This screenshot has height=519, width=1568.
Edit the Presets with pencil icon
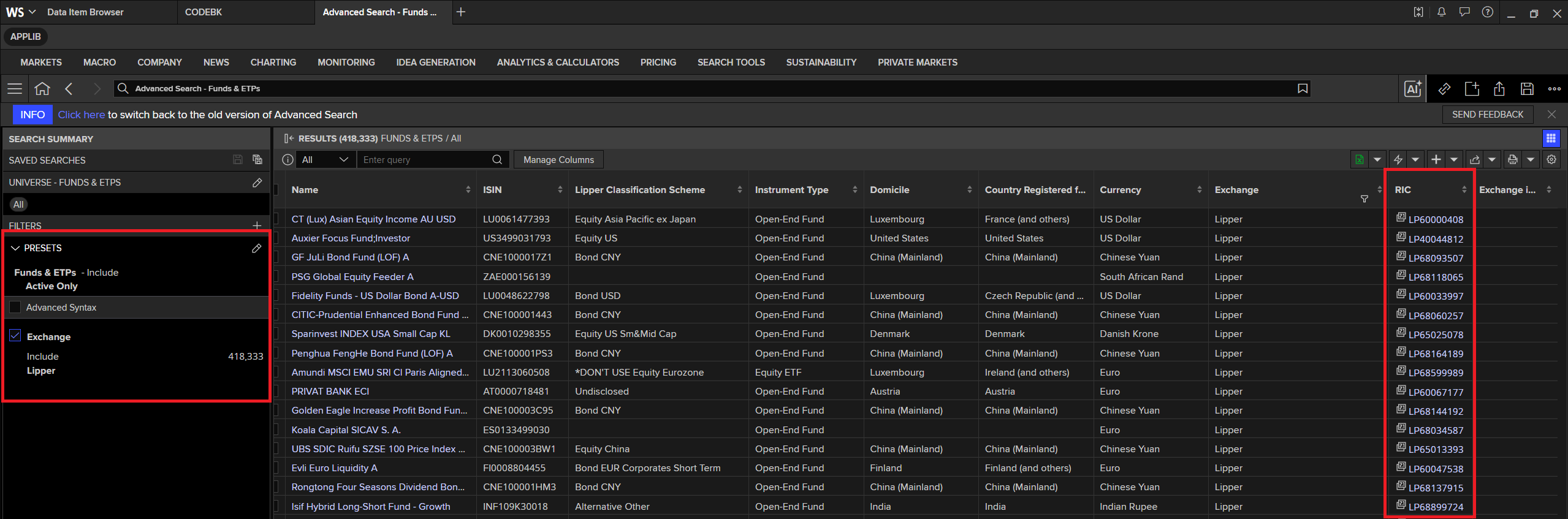point(256,248)
